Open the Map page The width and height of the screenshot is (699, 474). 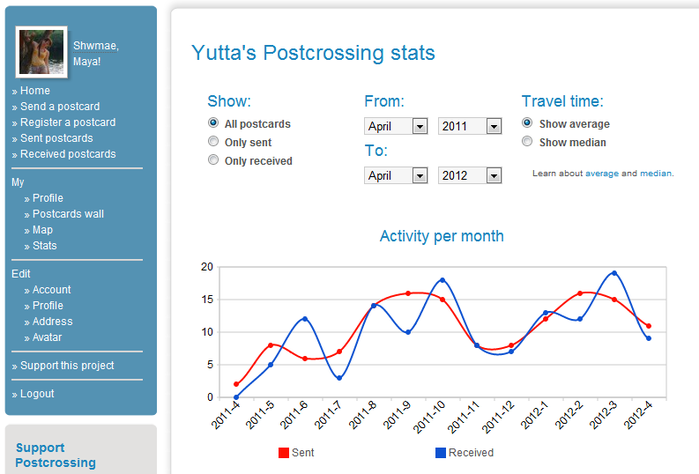click(42, 230)
